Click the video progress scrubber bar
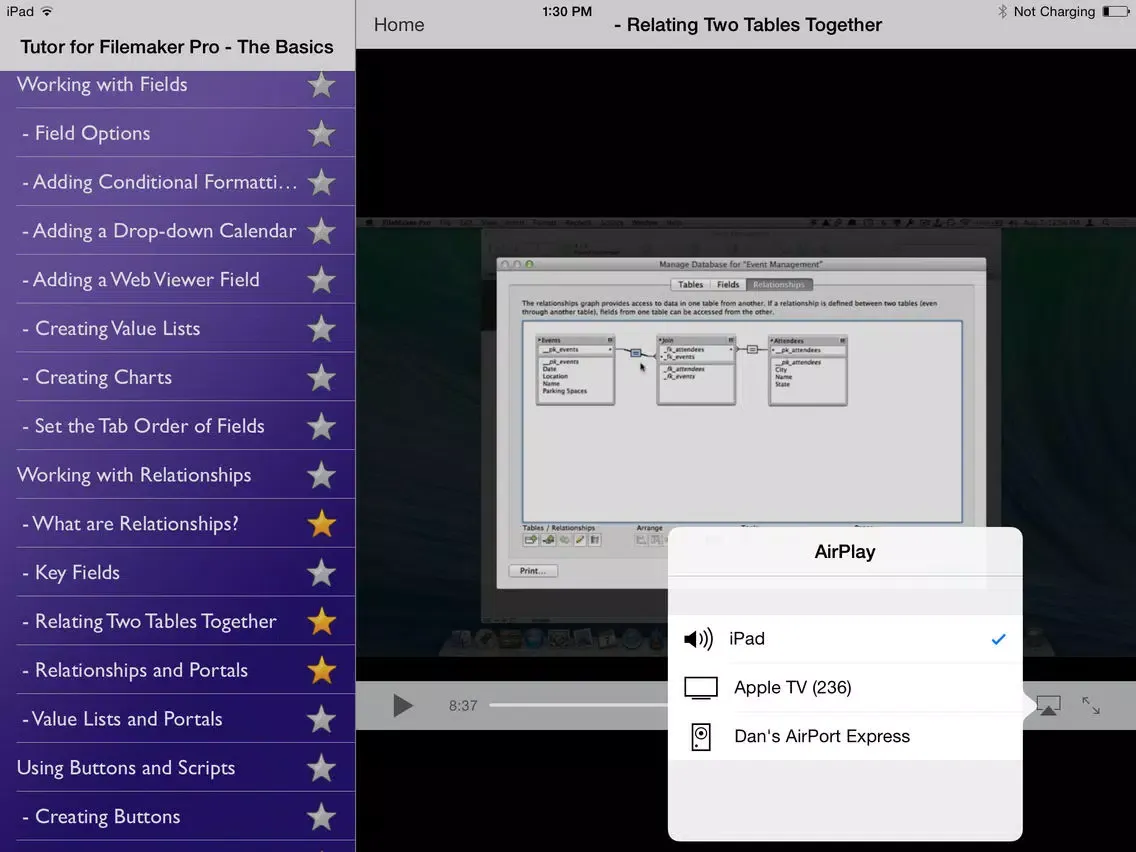 coord(576,706)
